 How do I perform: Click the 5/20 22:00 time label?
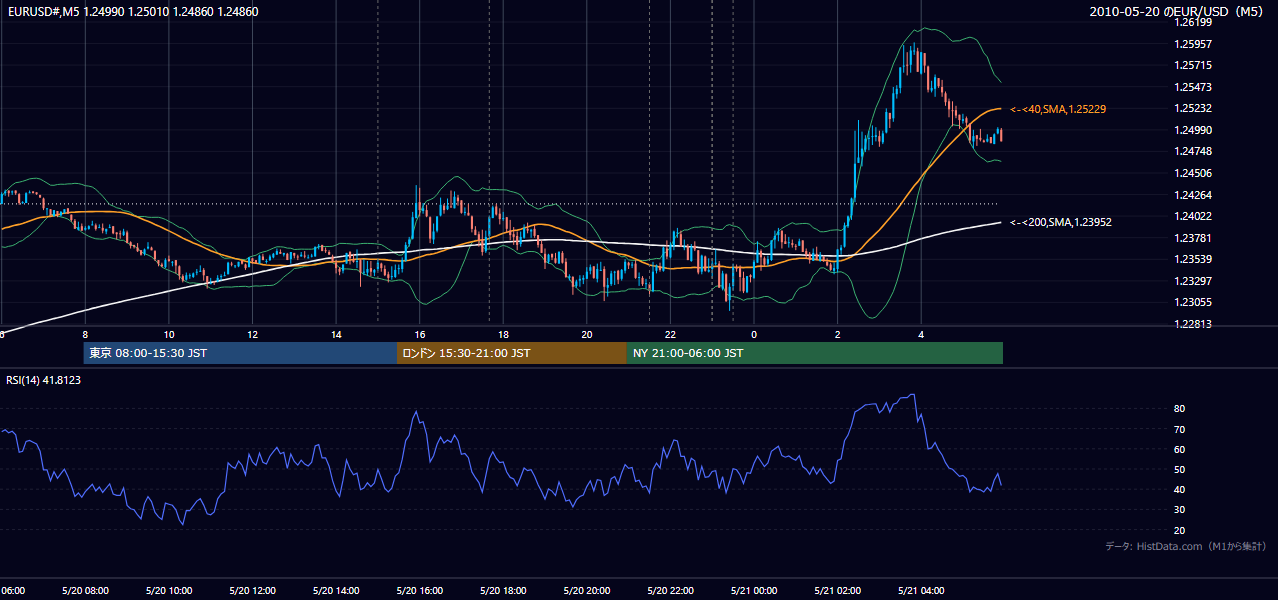point(671,591)
